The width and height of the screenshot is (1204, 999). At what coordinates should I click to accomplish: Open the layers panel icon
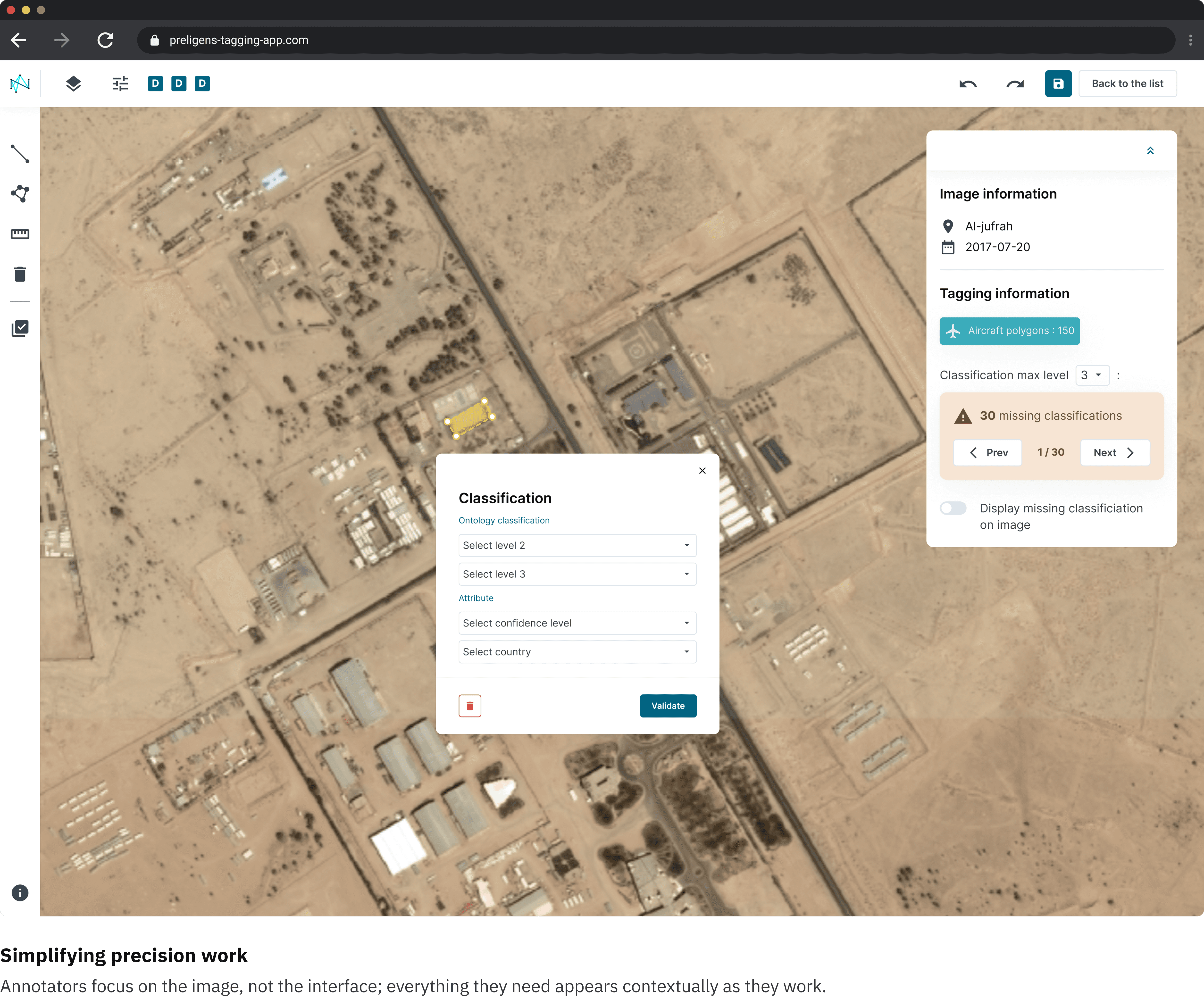pos(73,84)
